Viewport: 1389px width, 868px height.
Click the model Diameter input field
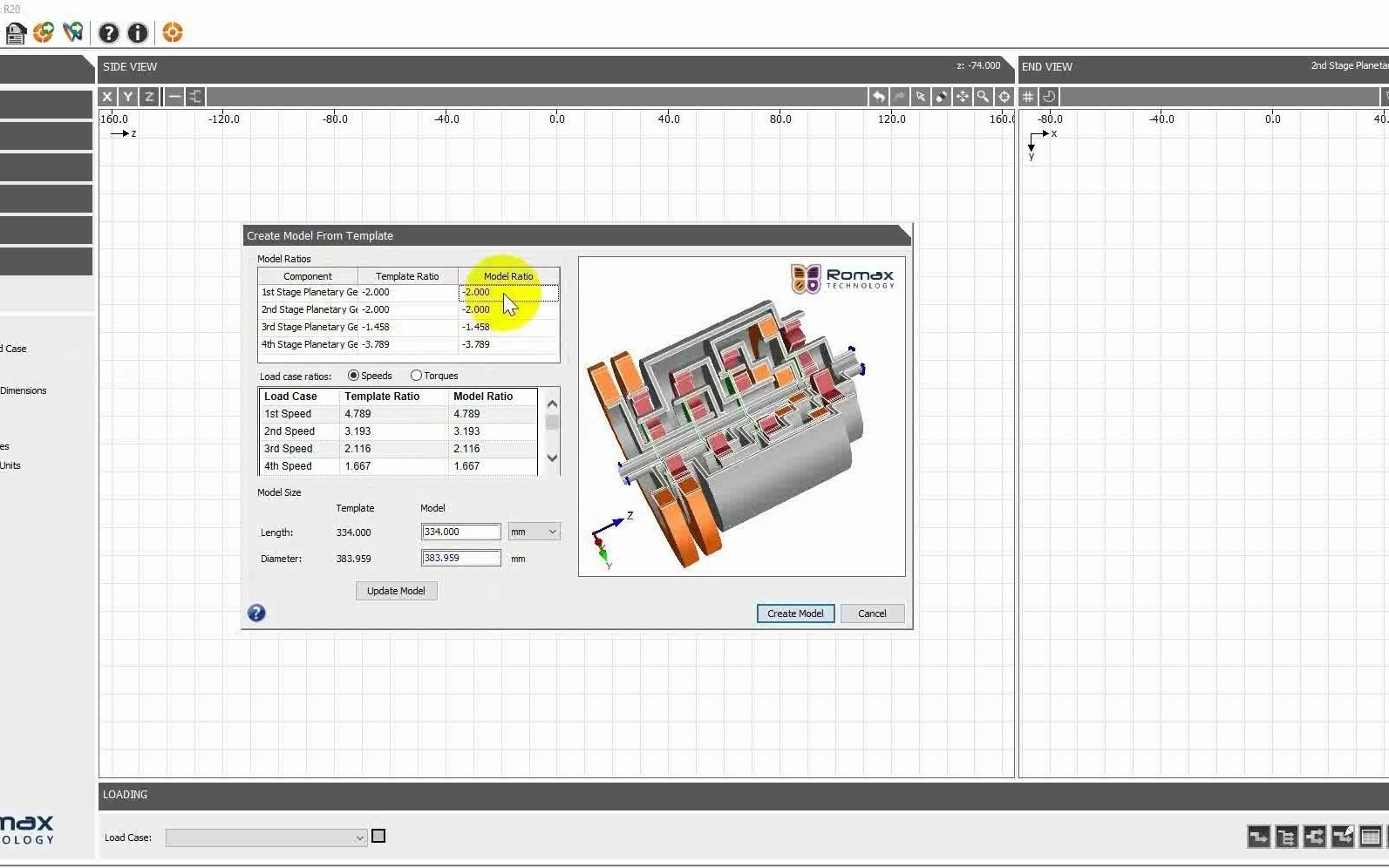[x=461, y=558]
